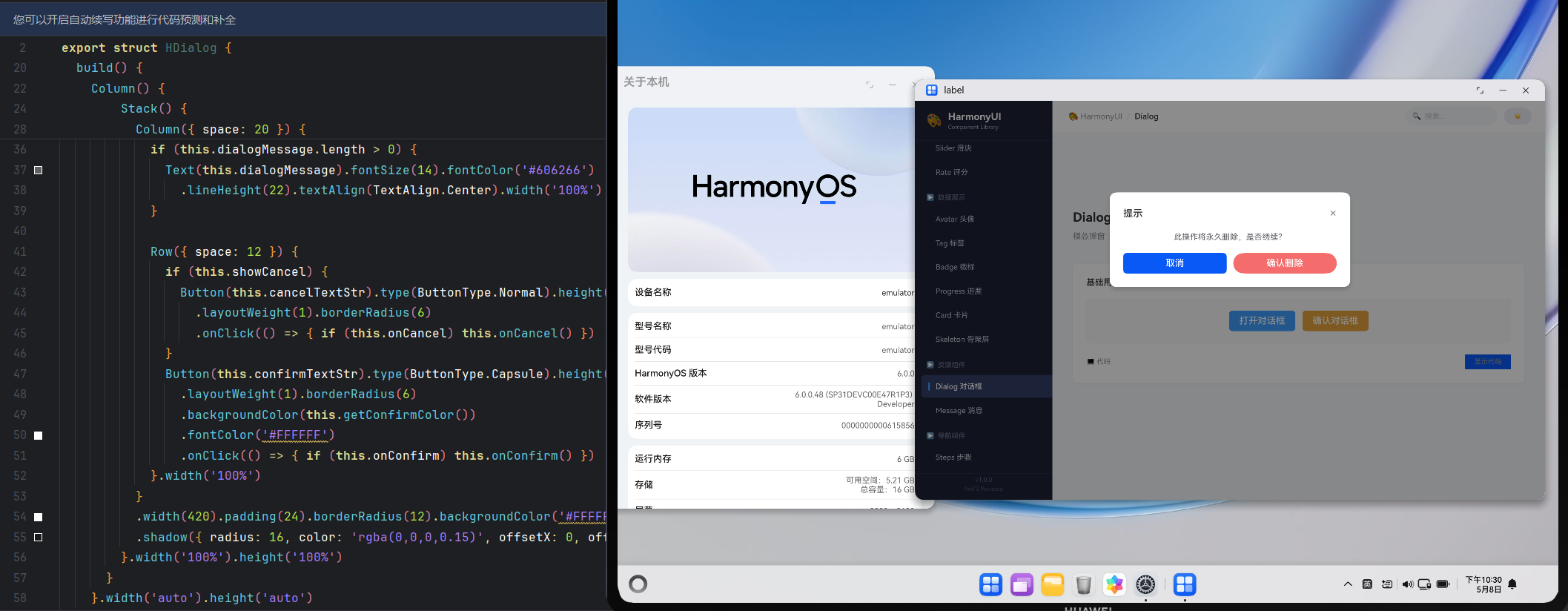Click the 打开对话框 button

click(x=1262, y=321)
